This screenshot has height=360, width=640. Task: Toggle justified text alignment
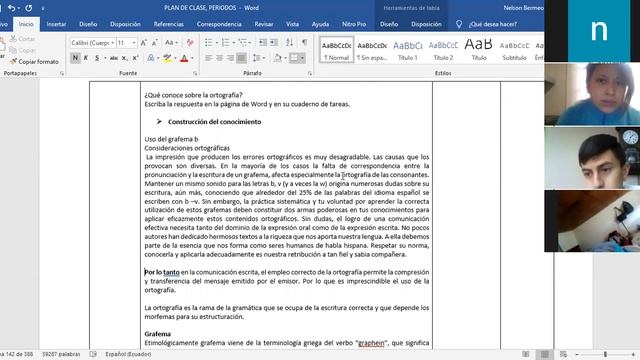[x=242, y=58]
